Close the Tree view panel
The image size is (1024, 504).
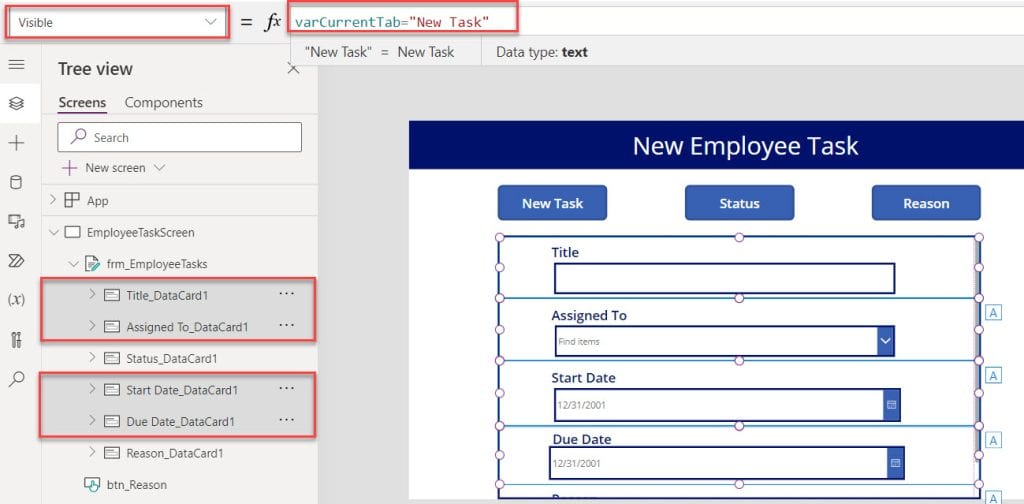click(293, 69)
